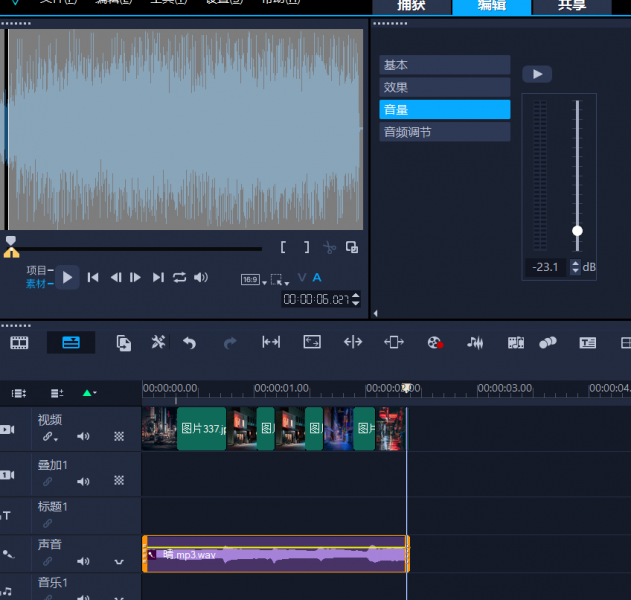Step back one frame
This screenshot has width=631, height=600.
click(x=116, y=277)
